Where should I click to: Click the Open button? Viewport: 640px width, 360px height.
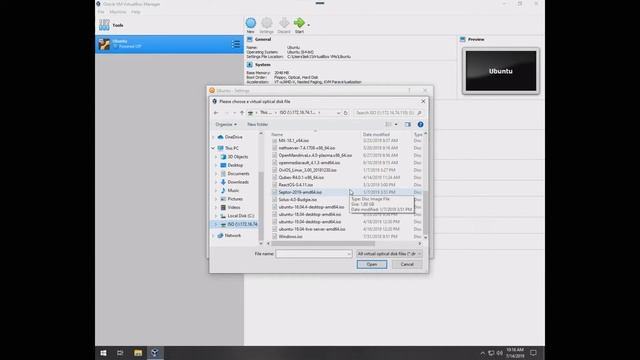(x=372, y=264)
